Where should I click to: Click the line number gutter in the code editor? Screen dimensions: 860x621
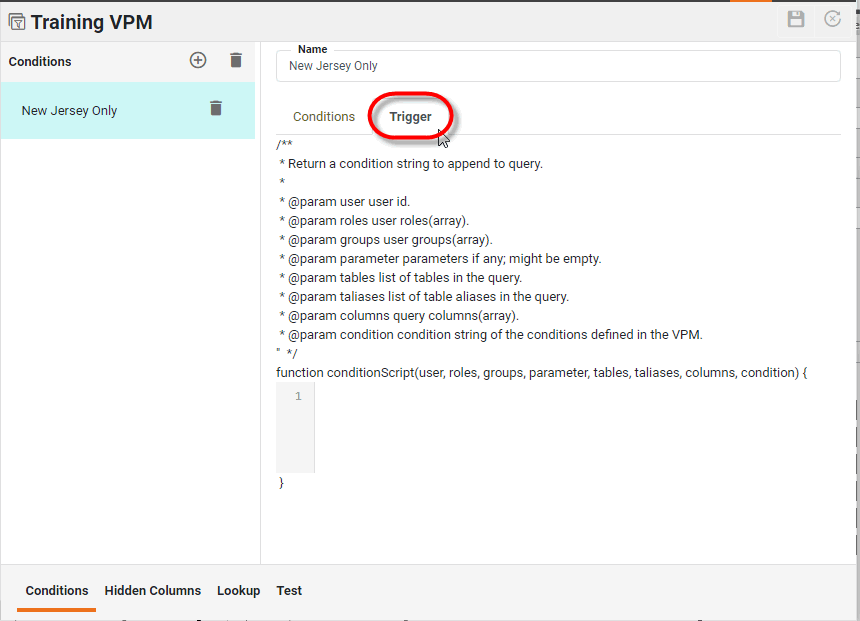click(x=295, y=396)
